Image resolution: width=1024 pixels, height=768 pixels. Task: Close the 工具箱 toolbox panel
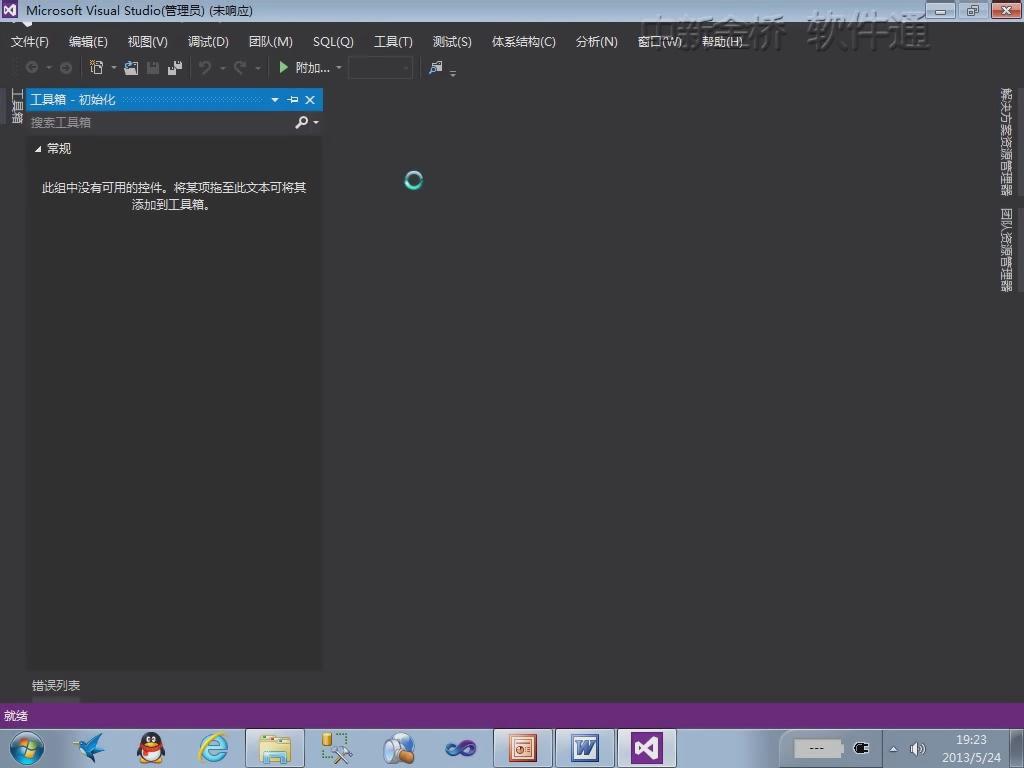[x=310, y=99]
